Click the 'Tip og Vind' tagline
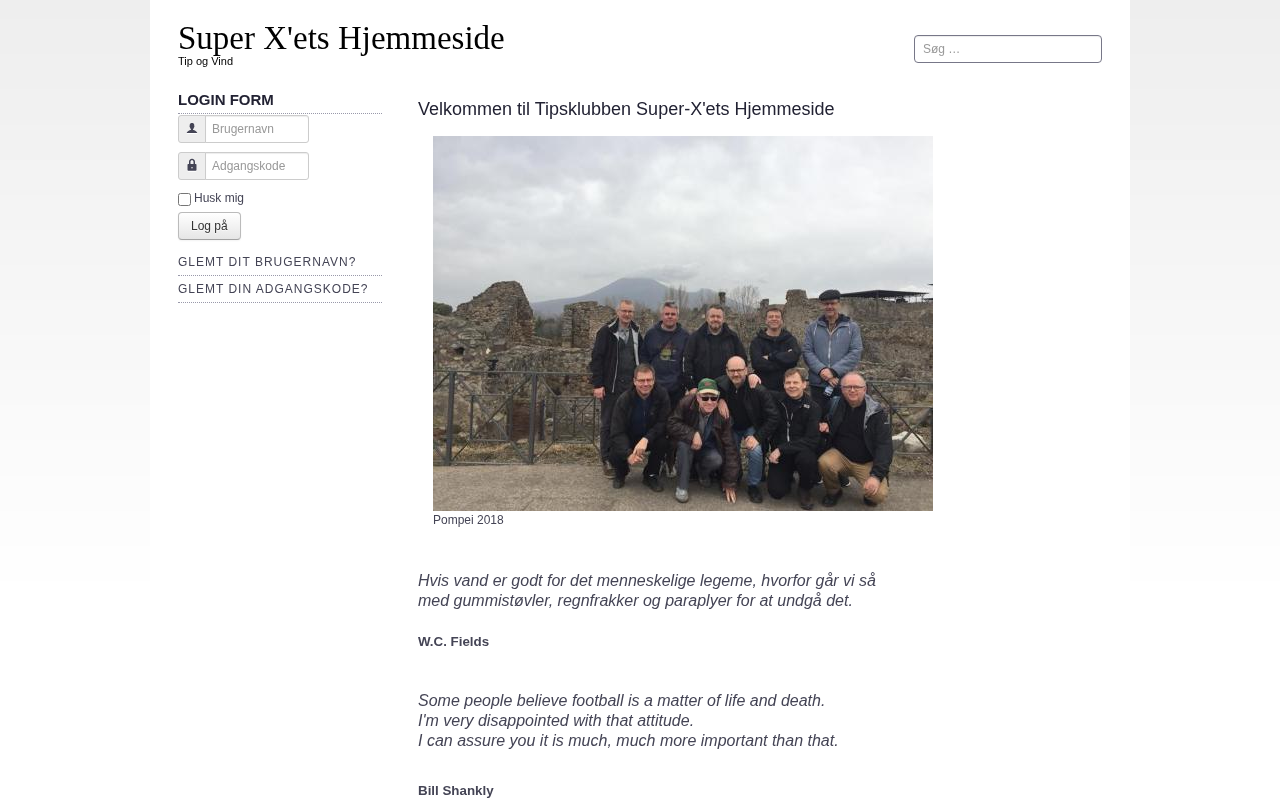This screenshot has height=800, width=1280. pyautogui.click(x=205, y=61)
